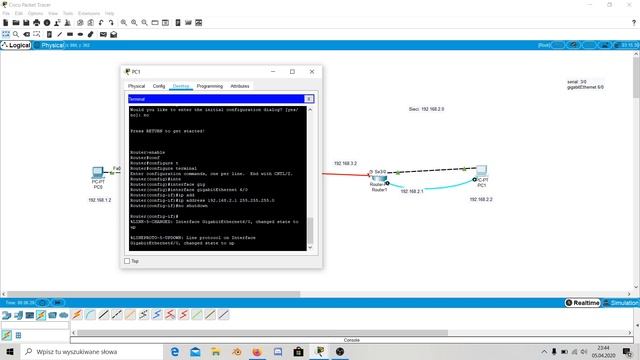The image size is (640, 360).
Task: Pick the Copper Straight-Through cable icon
Action: (104, 315)
